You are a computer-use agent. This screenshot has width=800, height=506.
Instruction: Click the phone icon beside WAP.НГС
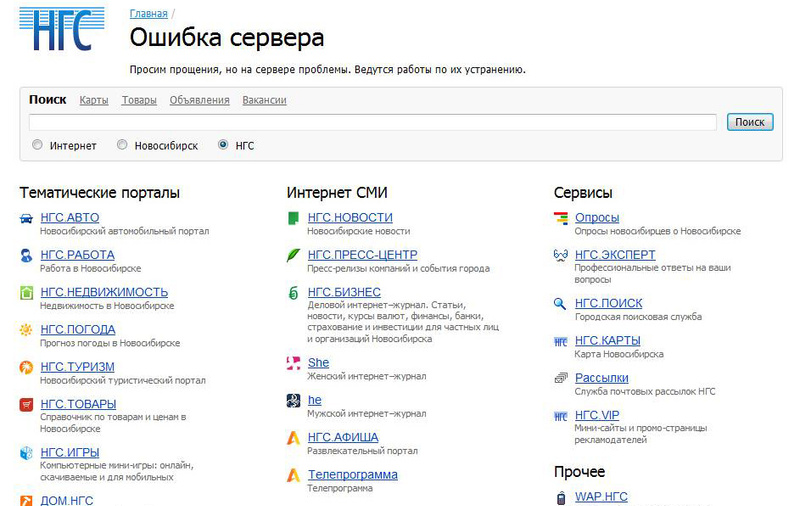pyautogui.click(x=561, y=498)
